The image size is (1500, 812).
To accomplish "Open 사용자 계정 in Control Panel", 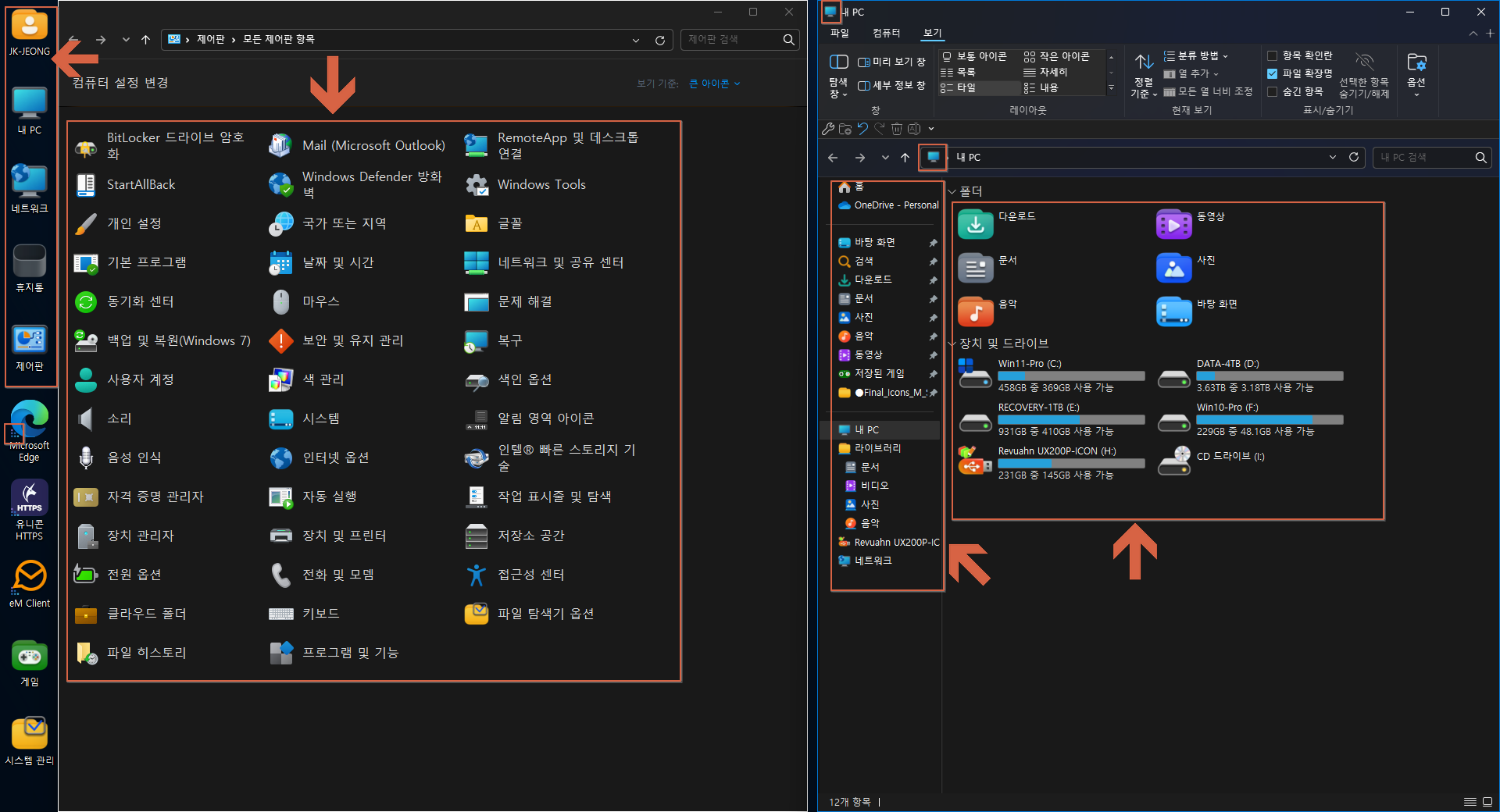I will pos(124,379).
